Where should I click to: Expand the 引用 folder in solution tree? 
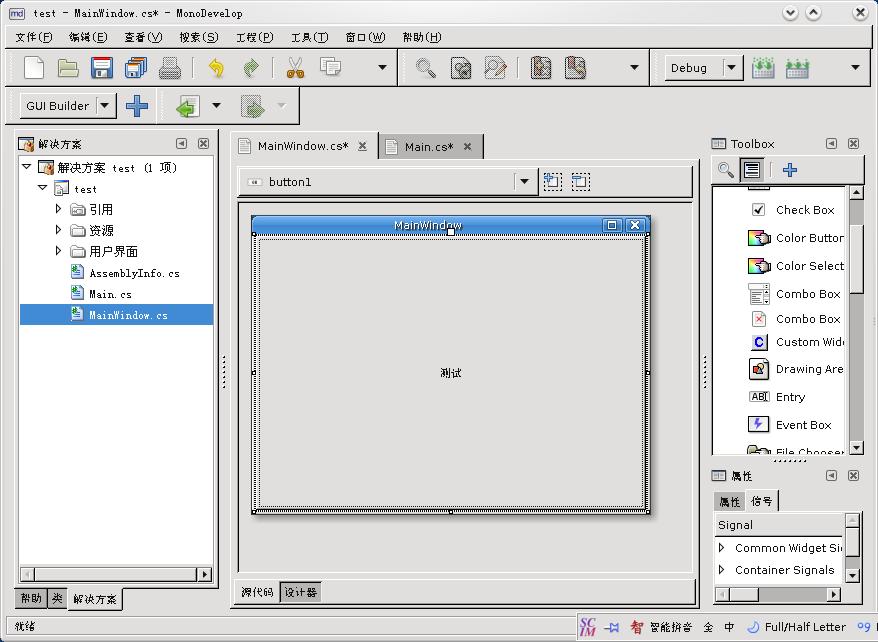coord(58,209)
